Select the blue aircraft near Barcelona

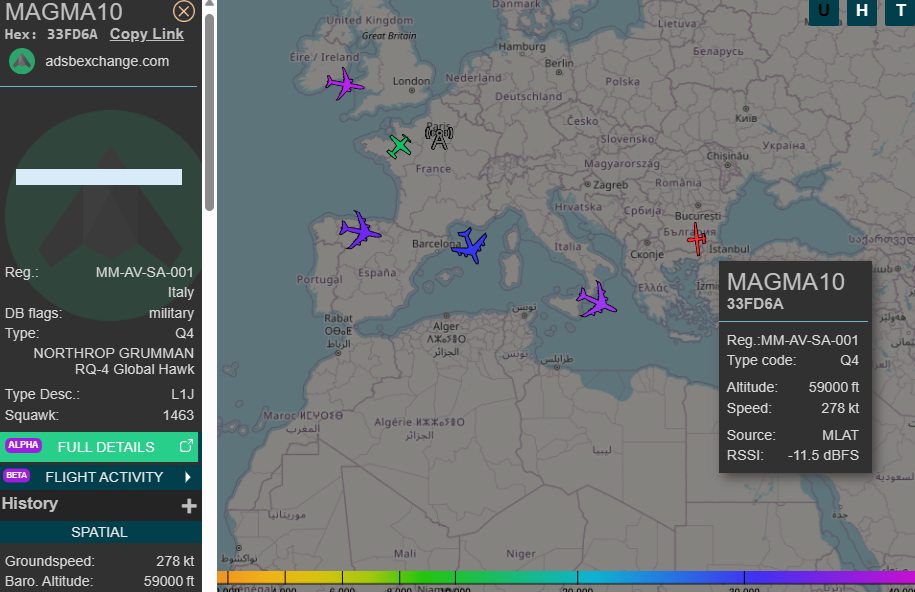tap(470, 246)
